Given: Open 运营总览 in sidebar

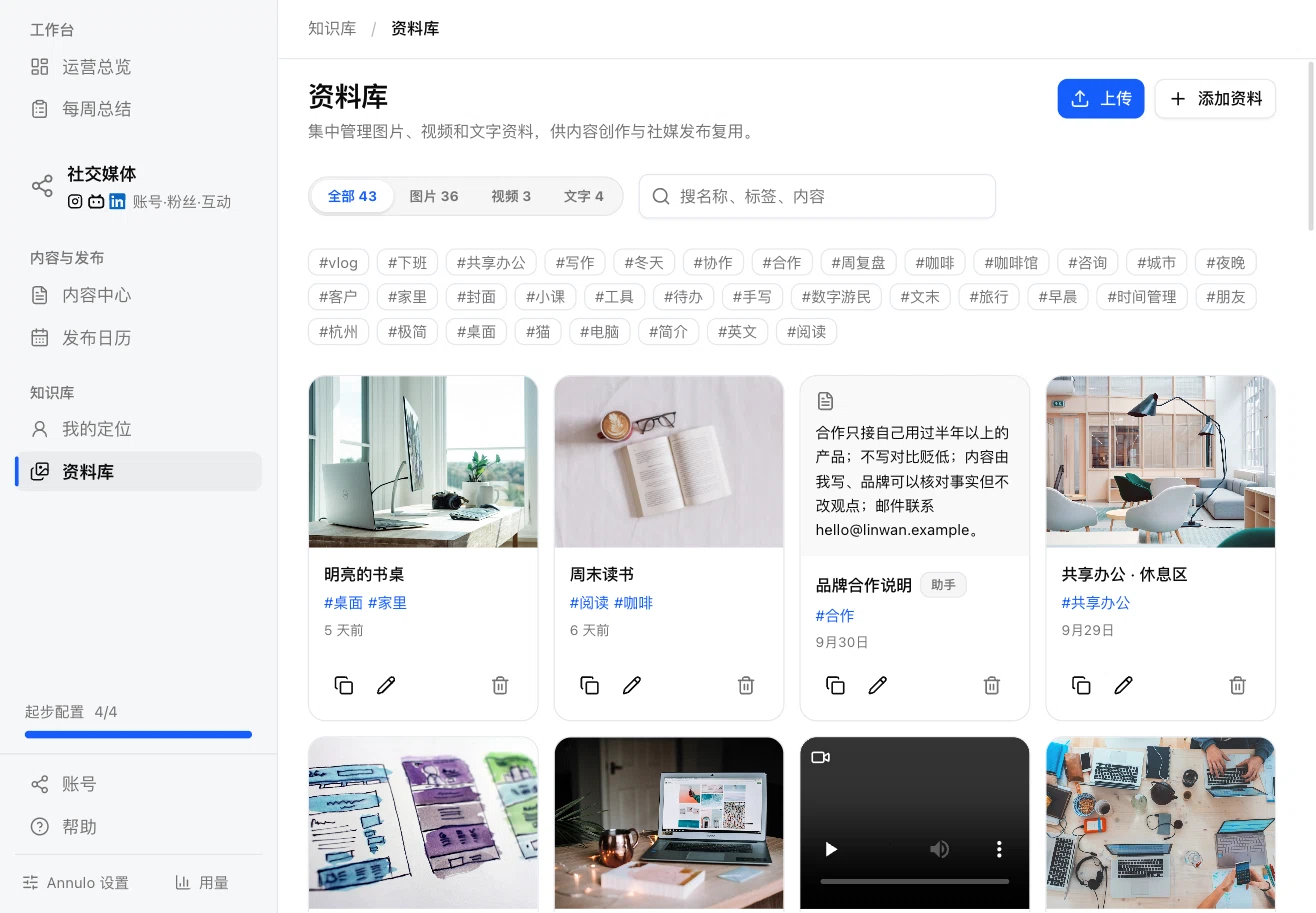Looking at the screenshot, I should click(138, 67).
